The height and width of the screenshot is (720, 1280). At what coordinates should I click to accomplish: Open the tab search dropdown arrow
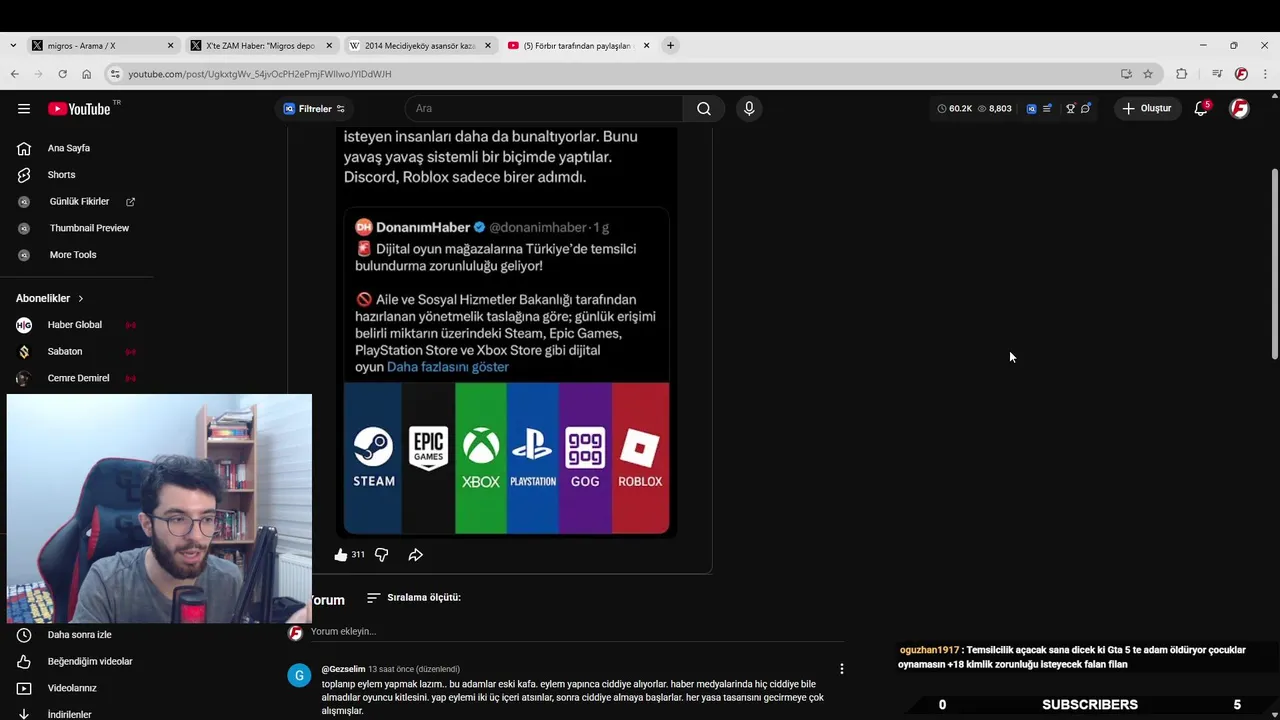12,46
